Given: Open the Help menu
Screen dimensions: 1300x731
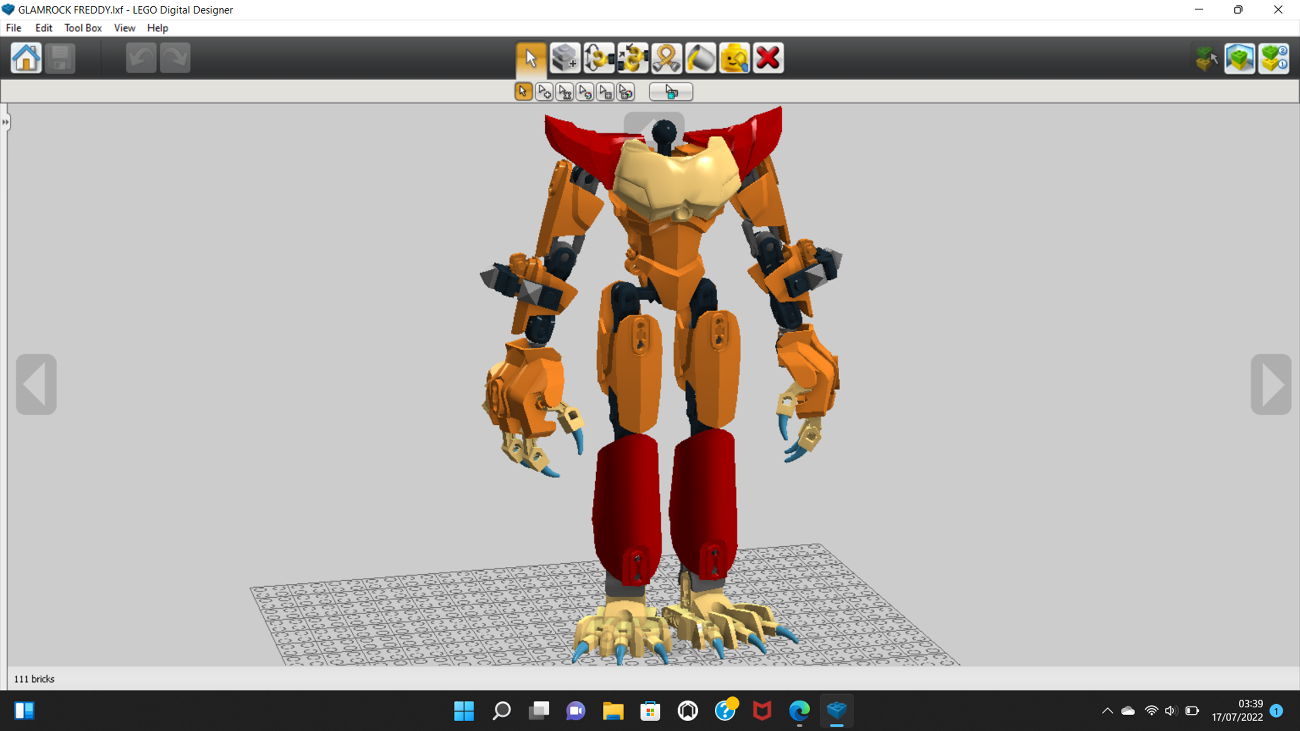Looking at the screenshot, I should click(157, 28).
